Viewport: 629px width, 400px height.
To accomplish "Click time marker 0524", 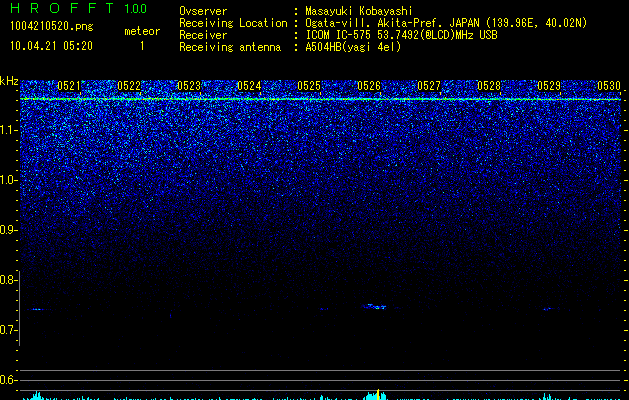I will coord(249,86).
